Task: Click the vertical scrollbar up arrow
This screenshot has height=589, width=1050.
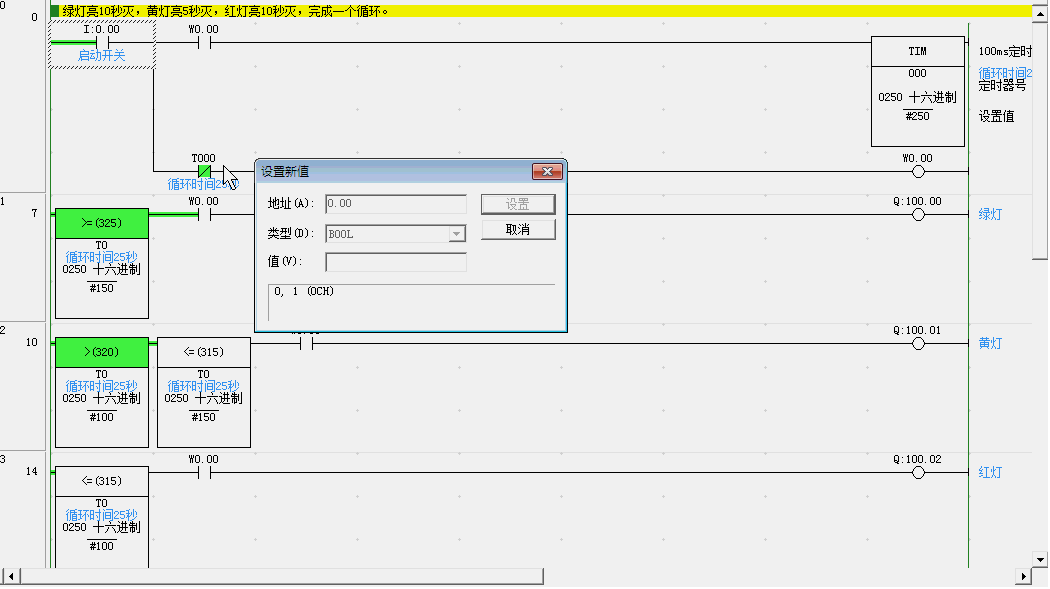Action: pyautogui.click(x=1040, y=13)
